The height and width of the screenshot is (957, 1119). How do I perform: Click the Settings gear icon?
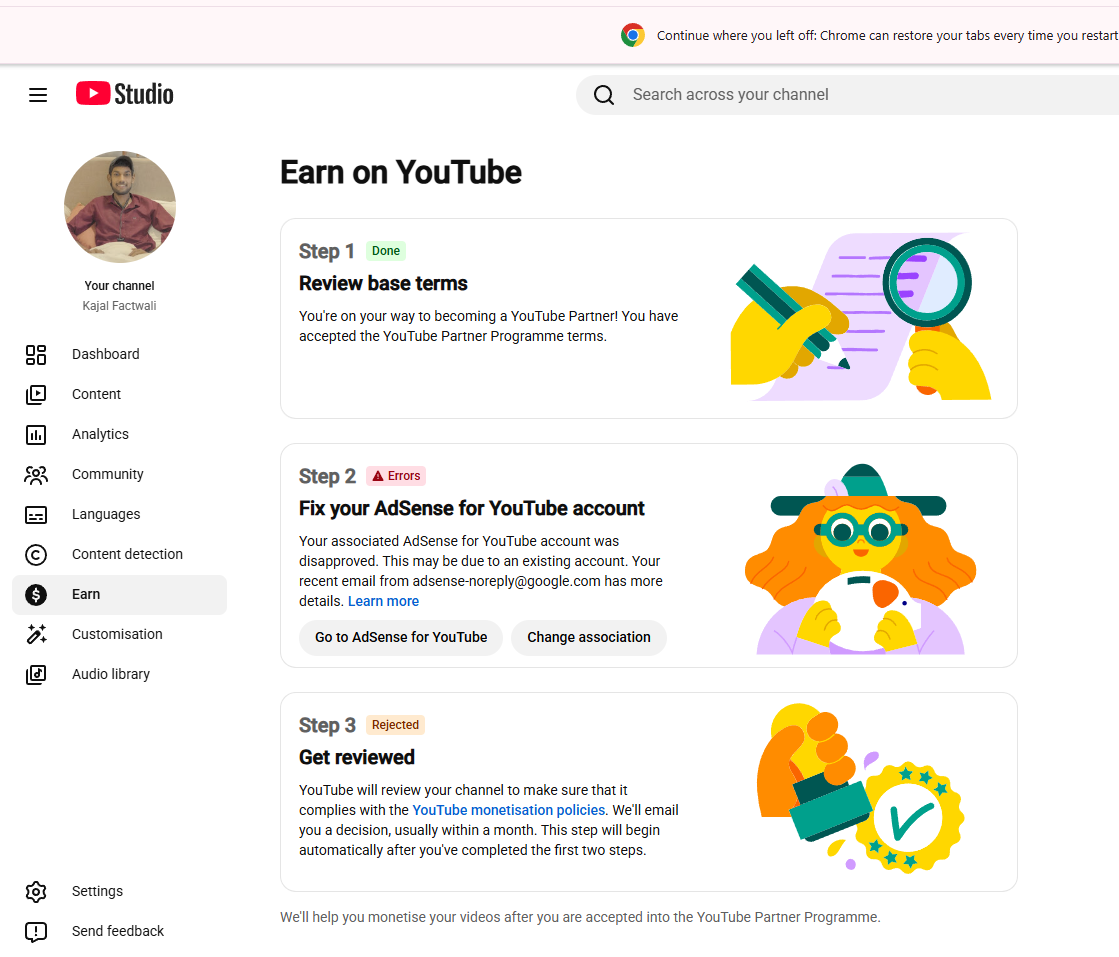[36, 891]
